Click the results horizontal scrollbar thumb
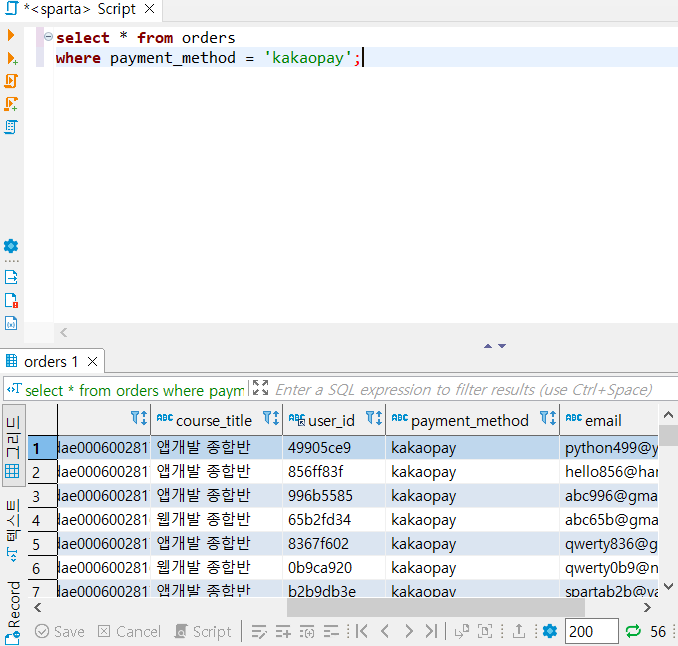 [436, 608]
